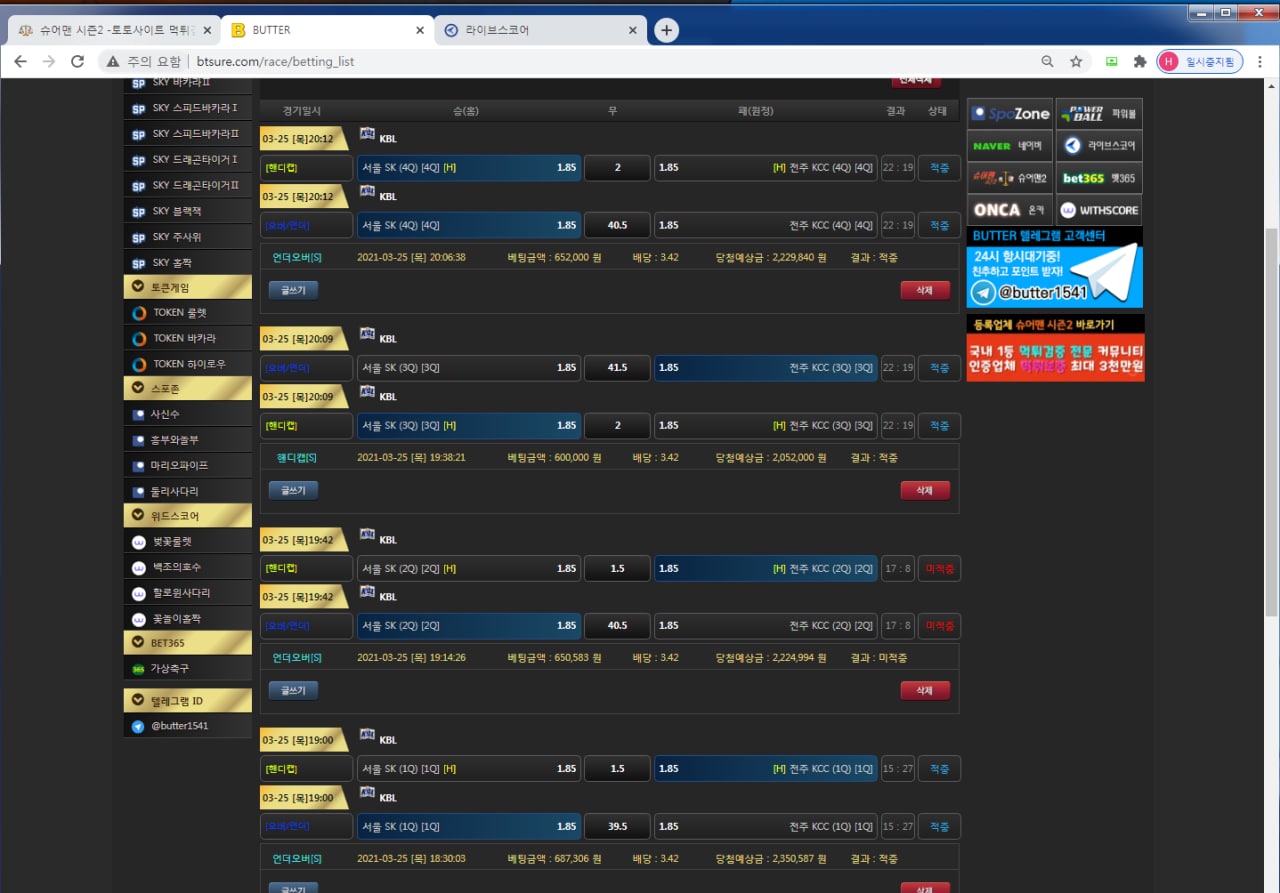The image size is (1280, 893).
Task: Click the zoom magnifier icon in address bar
Action: (x=1047, y=61)
